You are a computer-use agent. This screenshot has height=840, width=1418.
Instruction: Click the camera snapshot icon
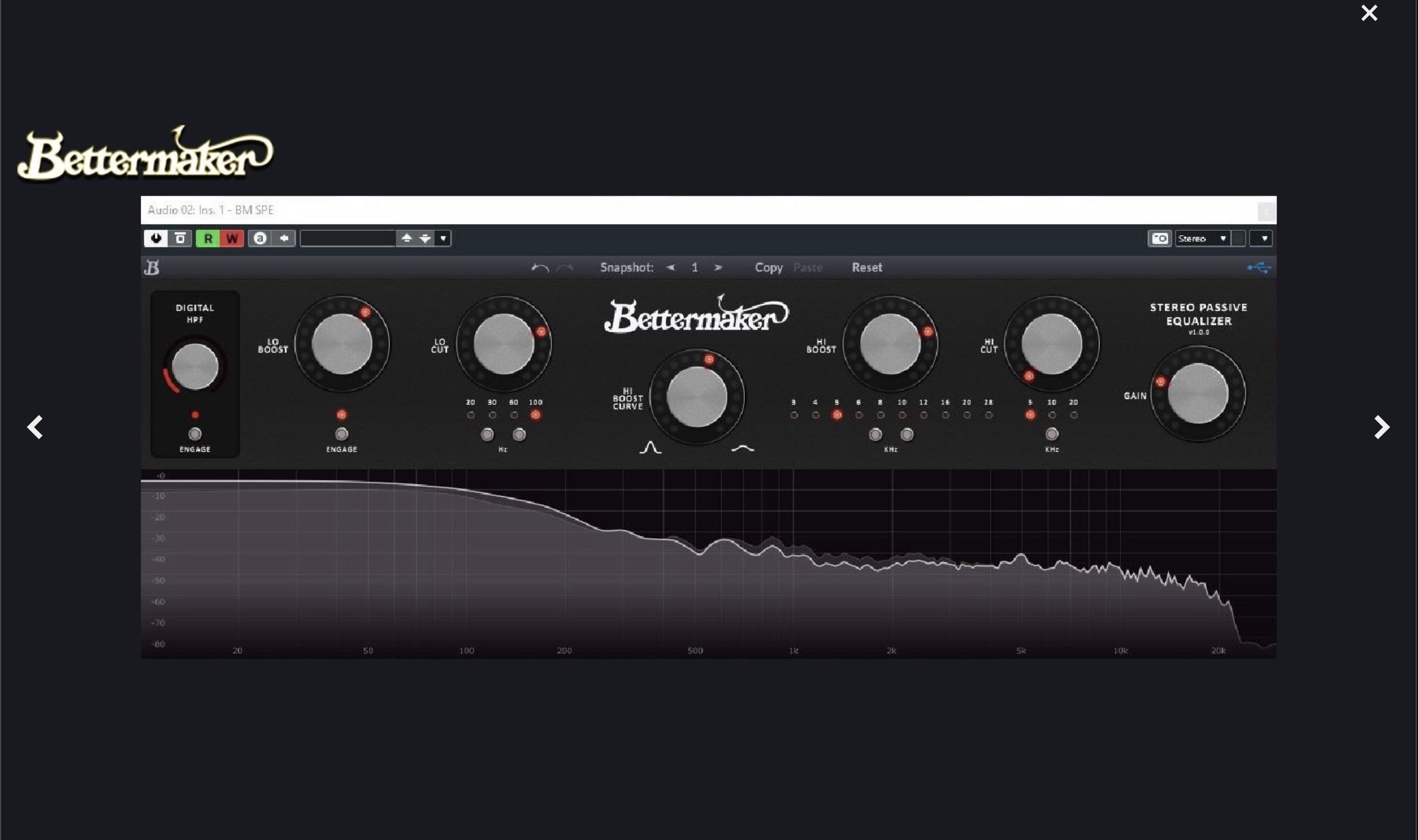point(1160,238)
